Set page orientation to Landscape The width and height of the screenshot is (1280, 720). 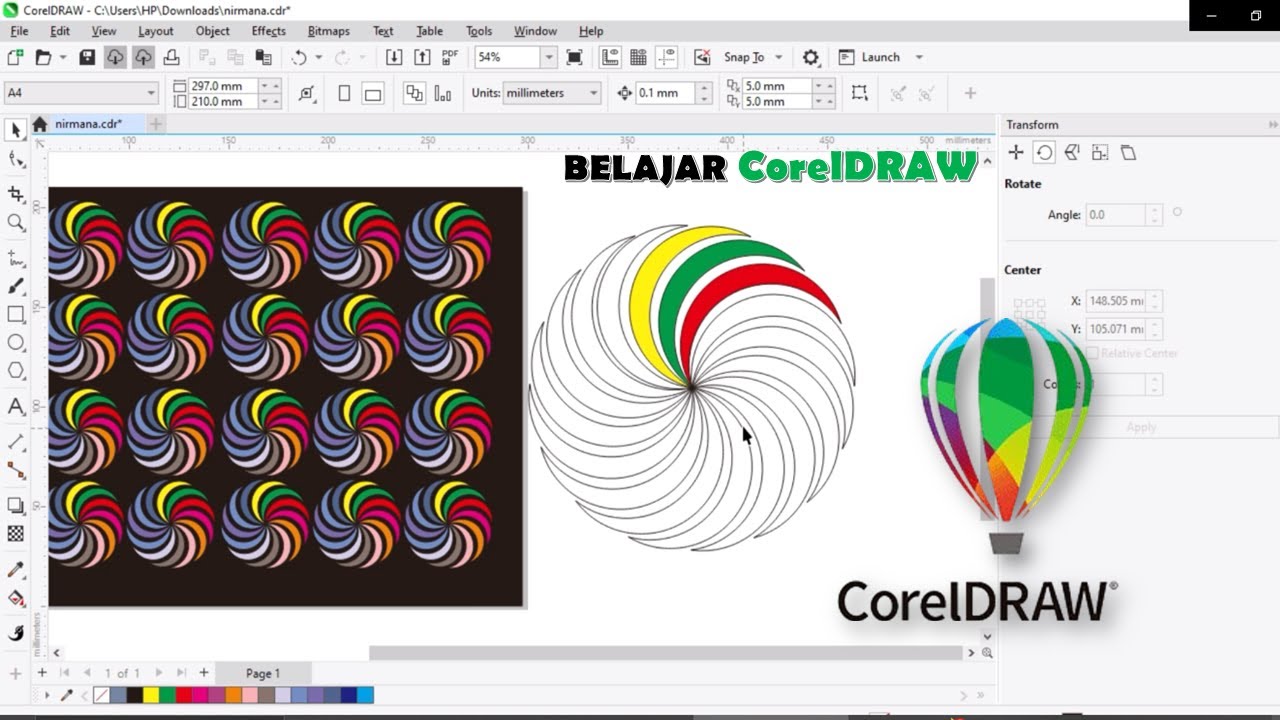pos(372,93)
